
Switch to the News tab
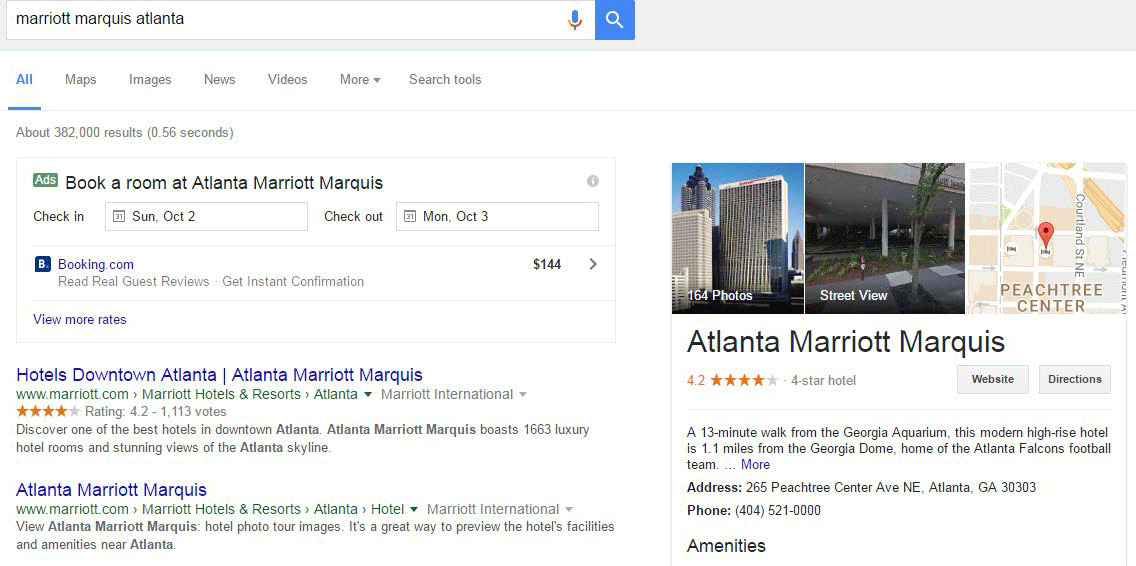click(220, 80)
